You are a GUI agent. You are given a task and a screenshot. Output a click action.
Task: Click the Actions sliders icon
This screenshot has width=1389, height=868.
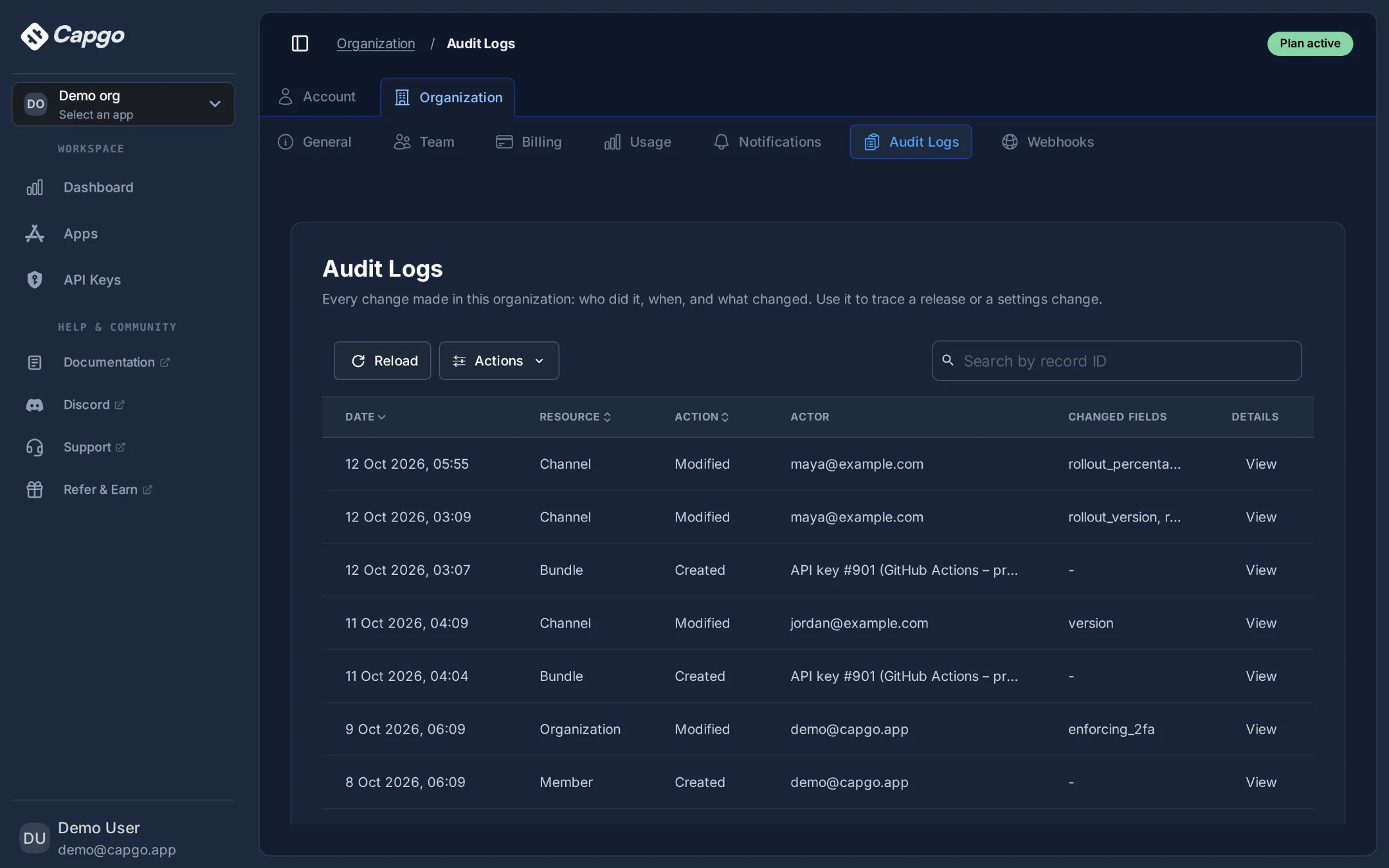coord(459,361)
